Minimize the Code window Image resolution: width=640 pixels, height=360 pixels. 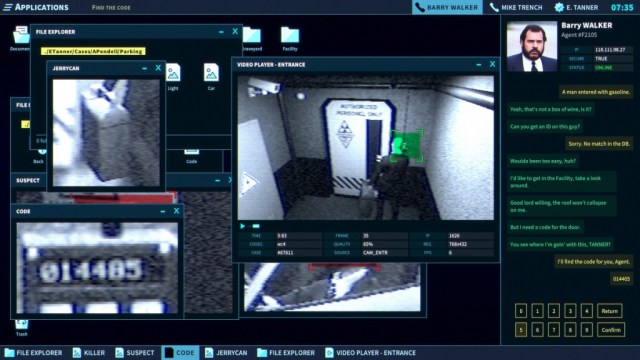(163, 211)
